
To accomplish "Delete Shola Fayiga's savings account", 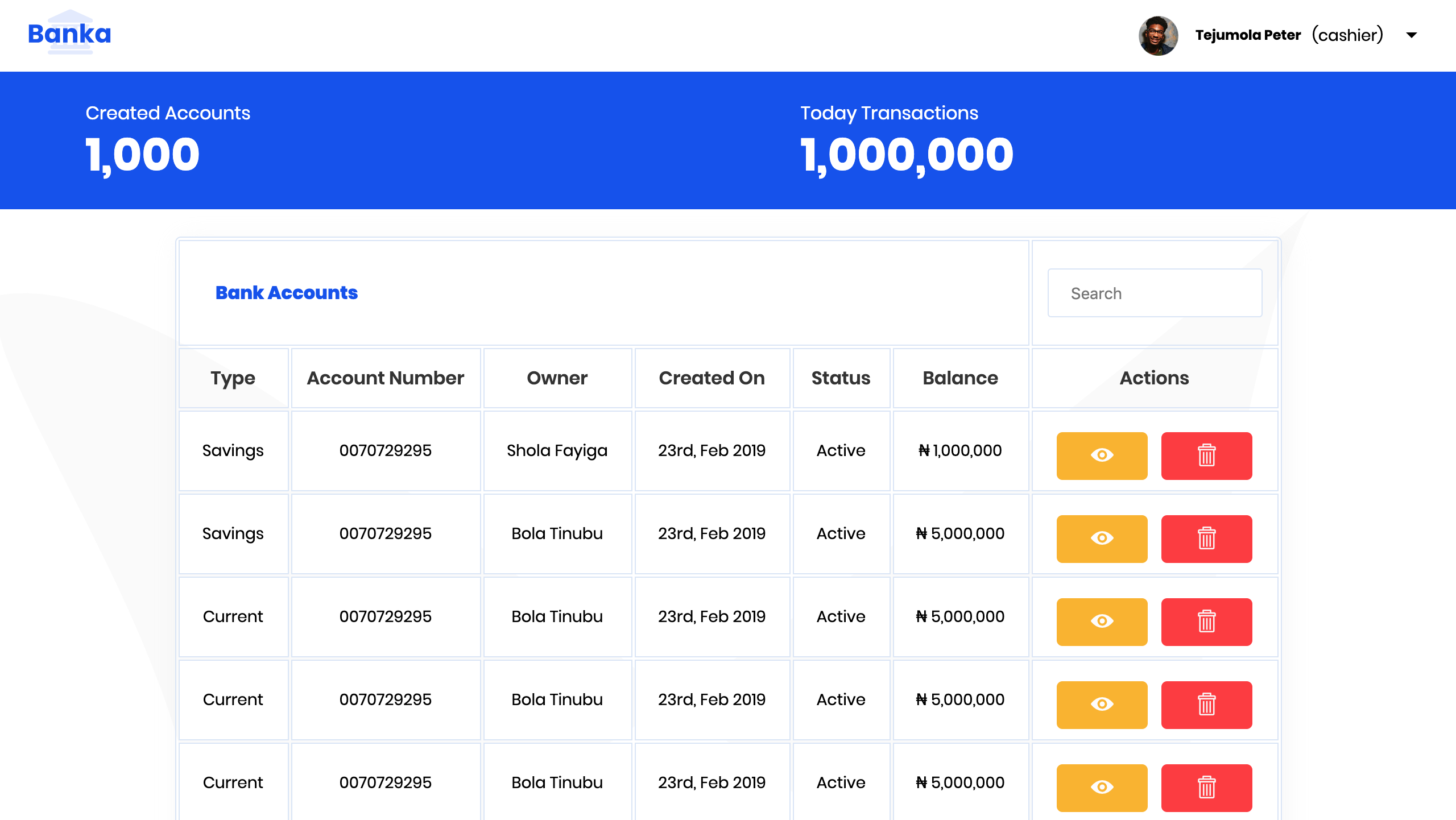I will 1206,455.
